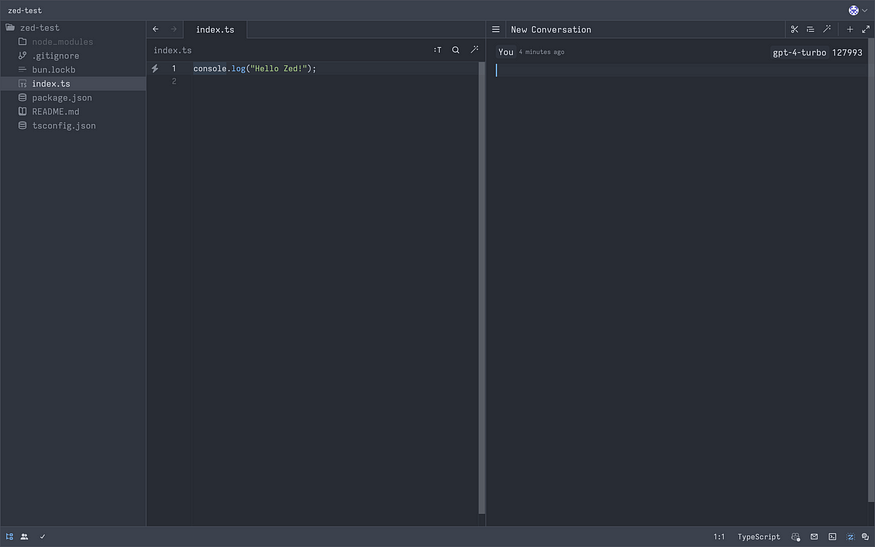Click the assistant panel vertical scrollbar
This screenshot has height=547, width=875.
871,271
